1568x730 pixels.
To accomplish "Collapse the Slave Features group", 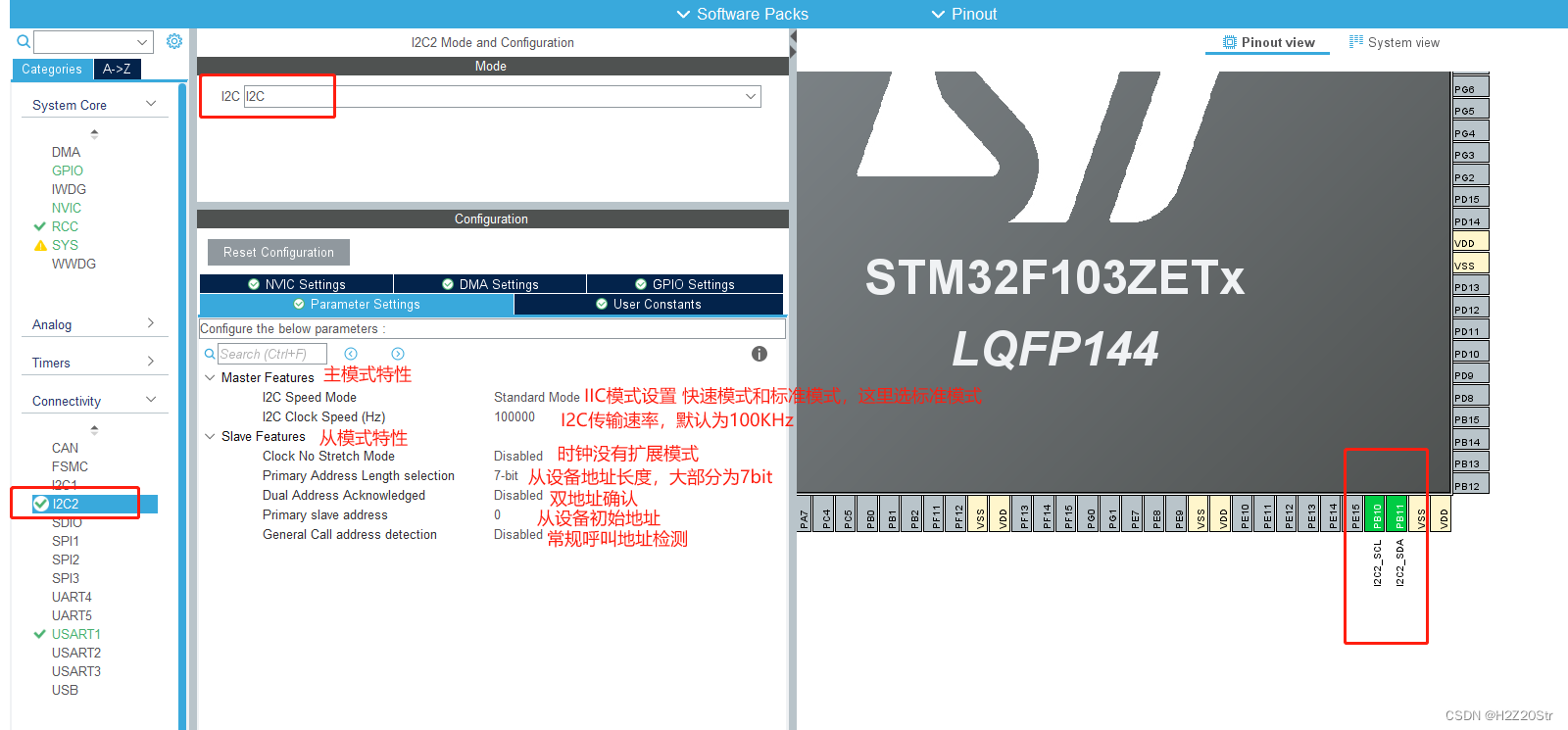I will pos(210,436).
